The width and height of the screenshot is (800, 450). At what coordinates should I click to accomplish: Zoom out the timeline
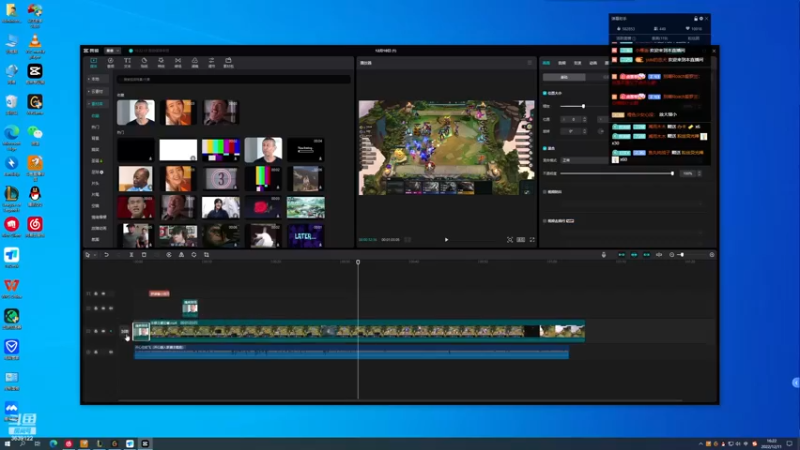click(x=671, y=255)
